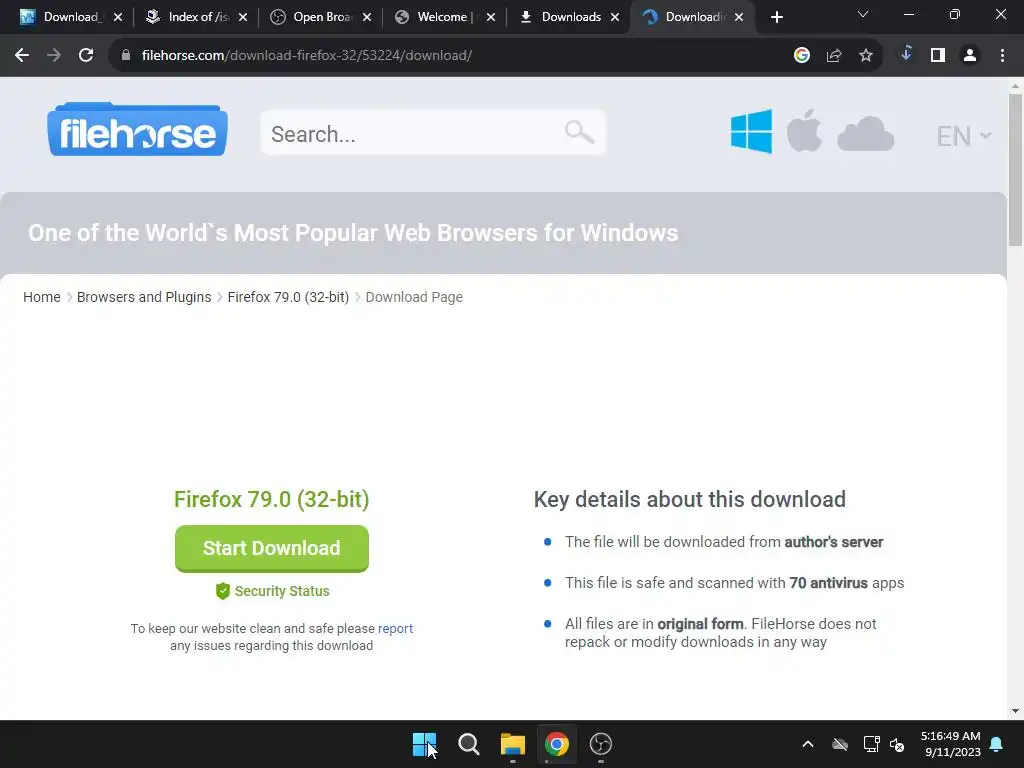Reload the current page
The width and height of the screenshot is (1024, 768).
(x=86, y=56)
